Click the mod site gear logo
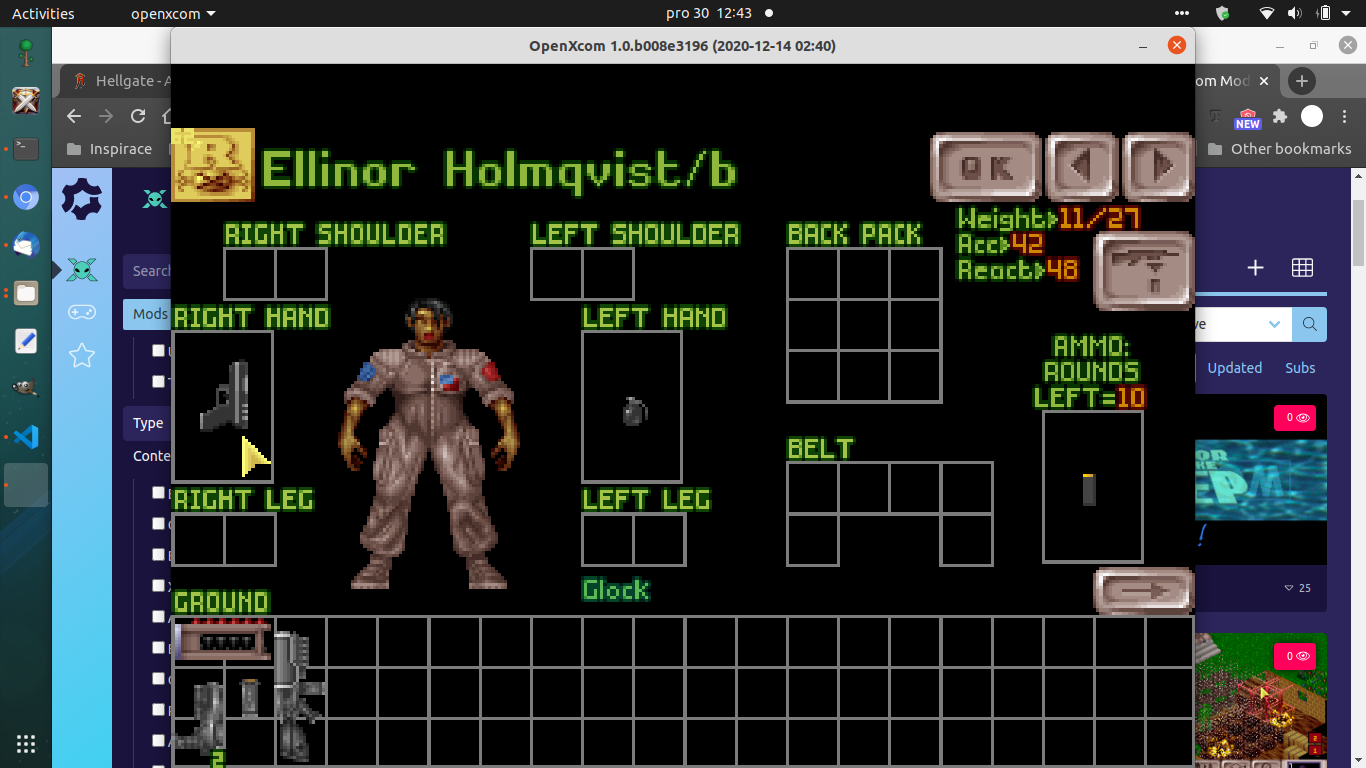 tap(82, 199)
